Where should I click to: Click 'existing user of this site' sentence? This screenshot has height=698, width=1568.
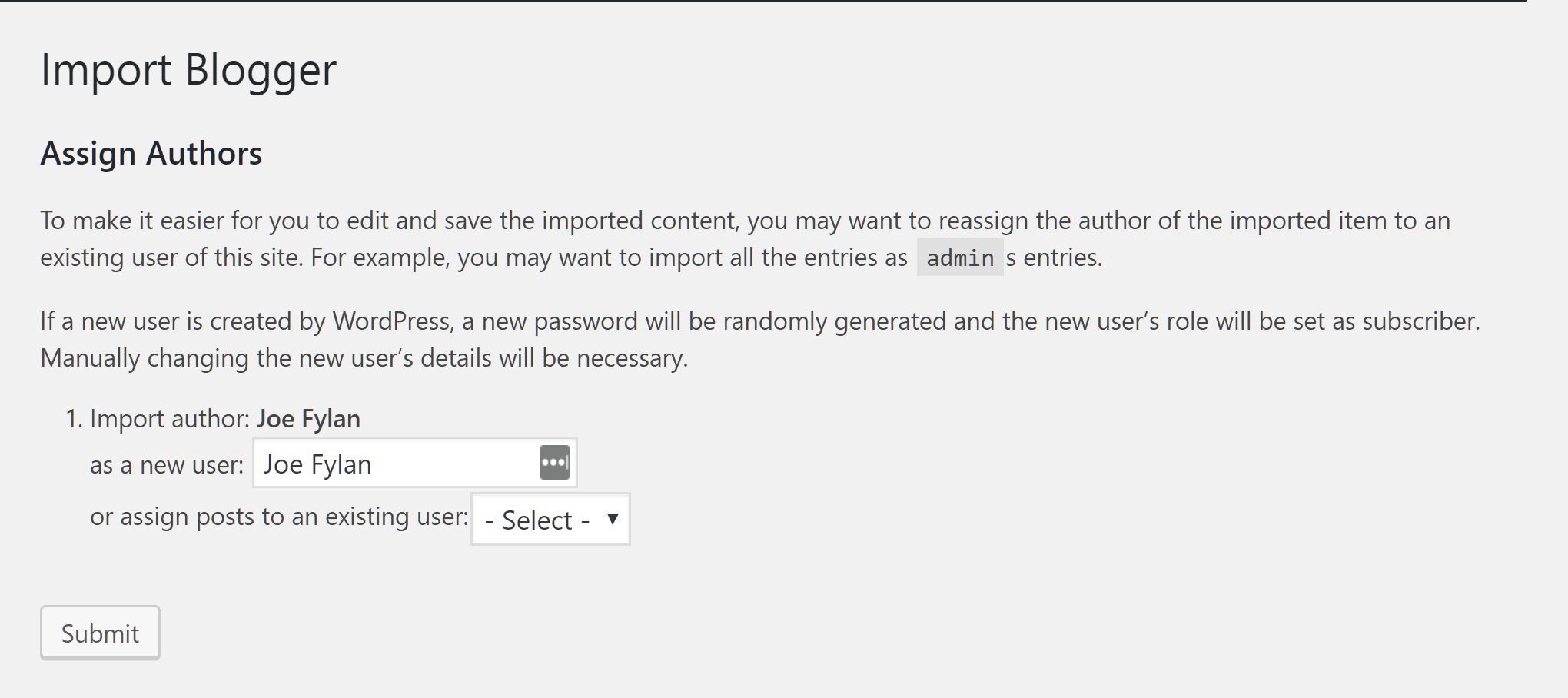172,258
